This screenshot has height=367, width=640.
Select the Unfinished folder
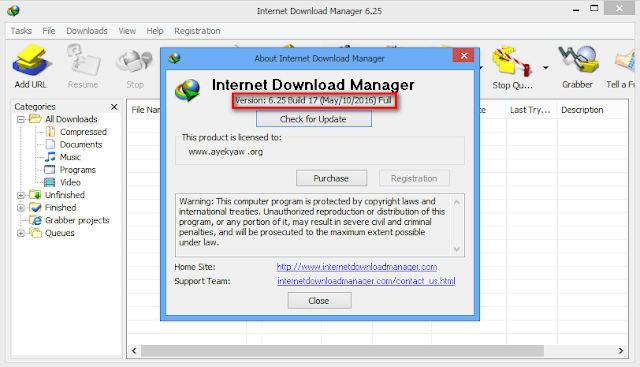[x=64, y=195]
